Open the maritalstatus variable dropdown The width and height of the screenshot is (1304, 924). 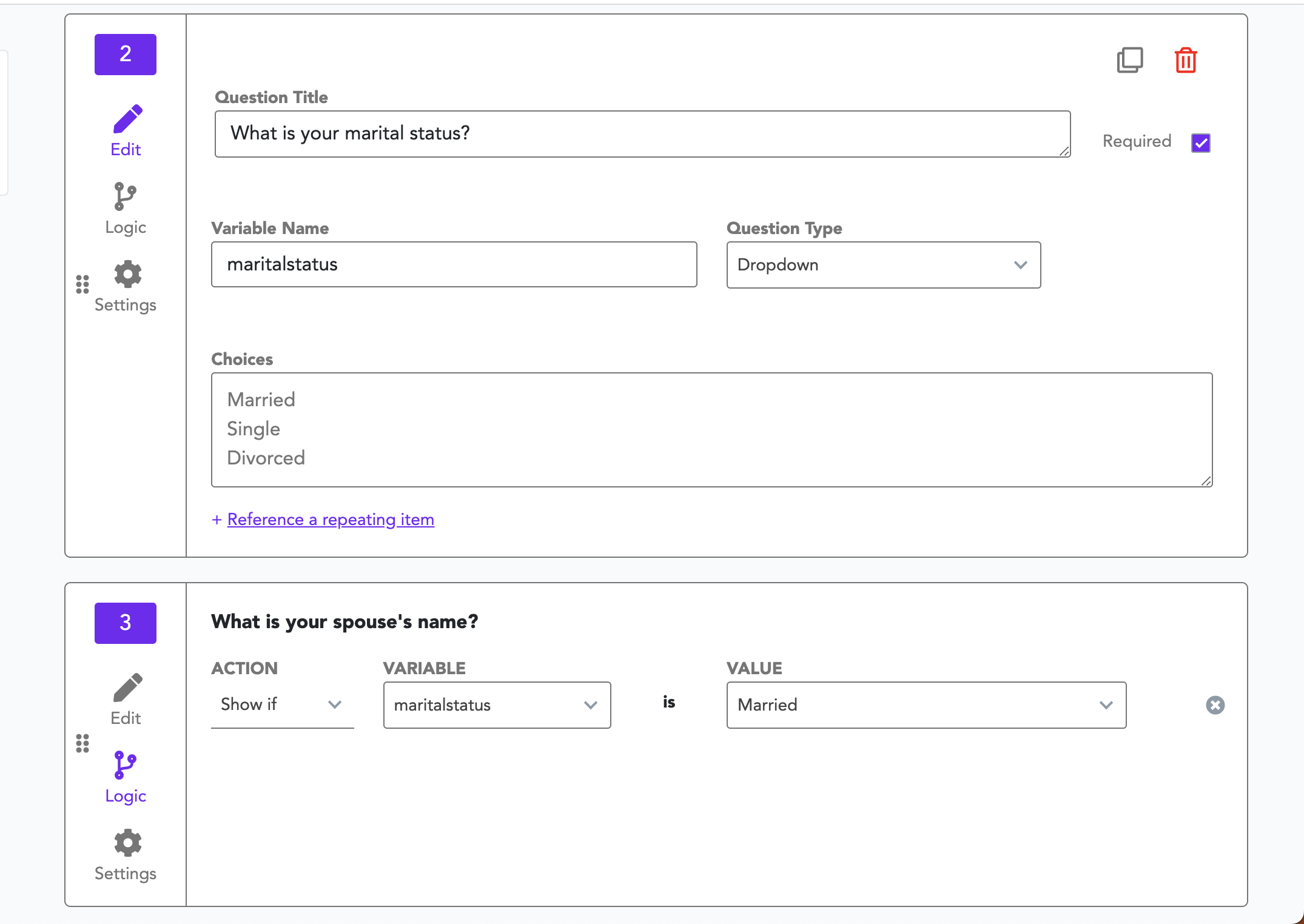497,705
